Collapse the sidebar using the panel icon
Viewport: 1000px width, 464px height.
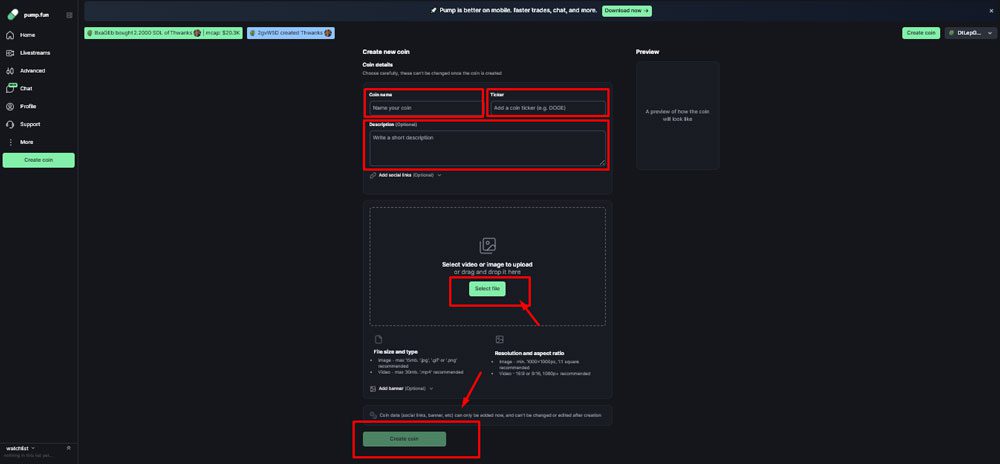point(69,15)
